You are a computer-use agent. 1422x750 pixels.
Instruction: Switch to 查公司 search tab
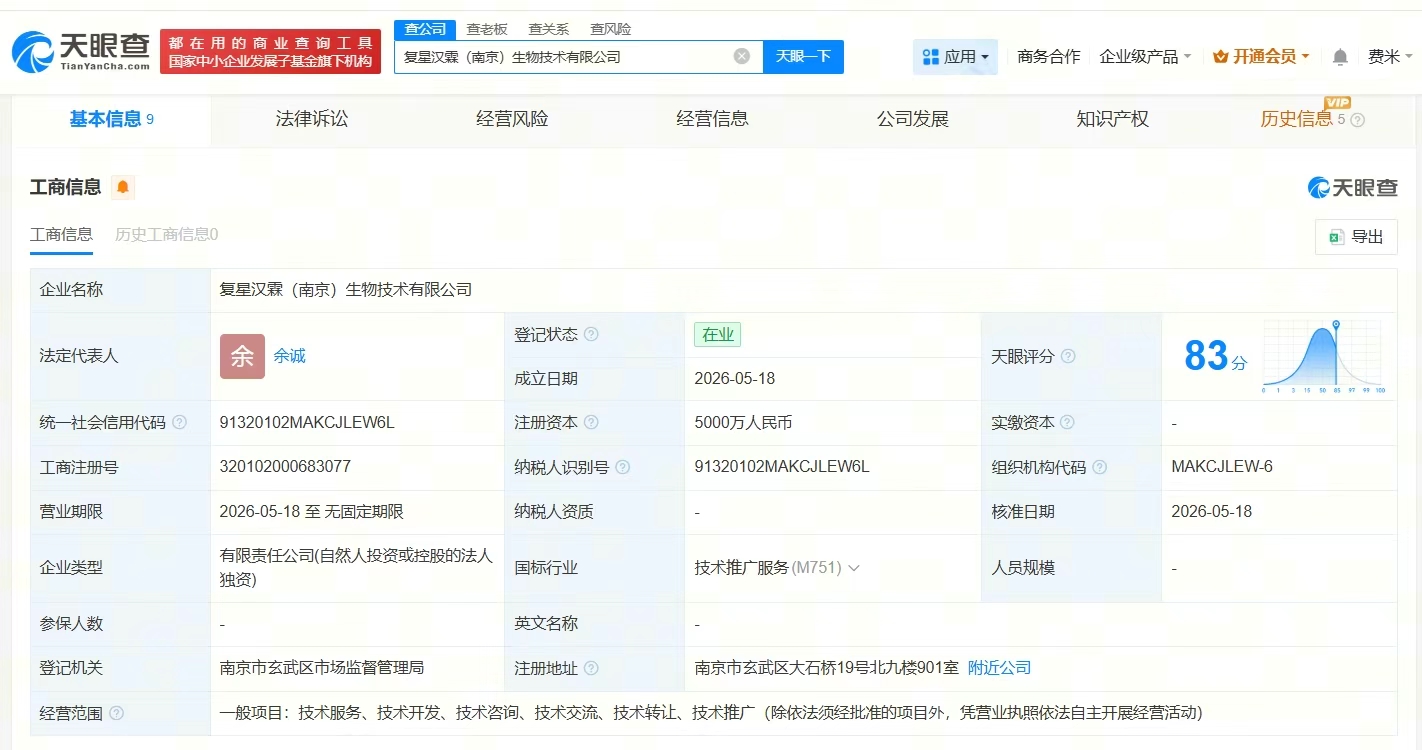(425, 29)
